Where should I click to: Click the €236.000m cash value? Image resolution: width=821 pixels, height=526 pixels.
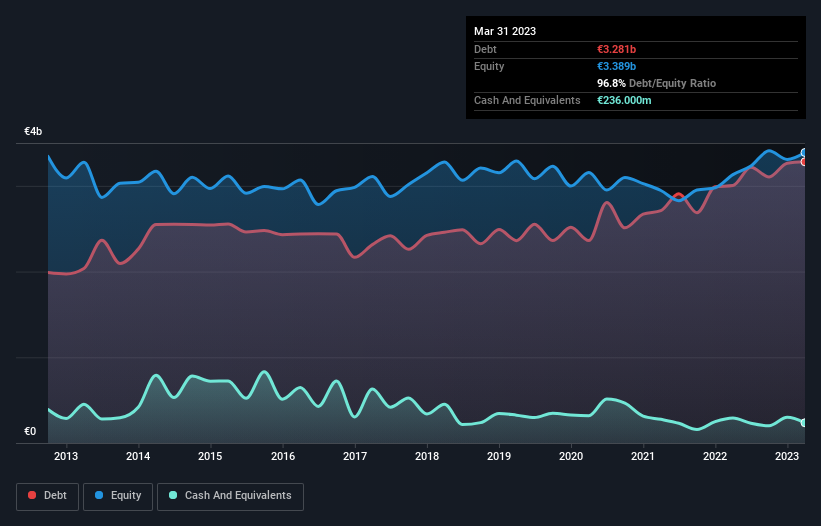[624, 100]
